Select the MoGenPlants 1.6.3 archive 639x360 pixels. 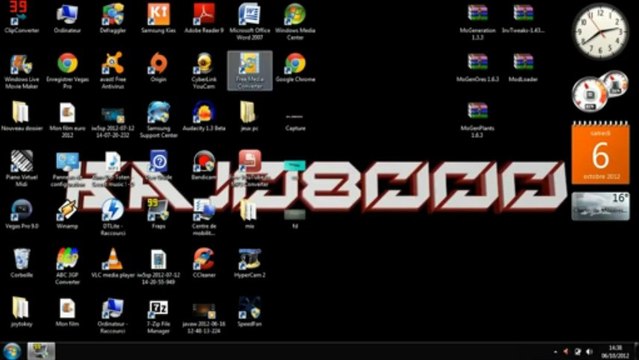[x=478, y=119]
